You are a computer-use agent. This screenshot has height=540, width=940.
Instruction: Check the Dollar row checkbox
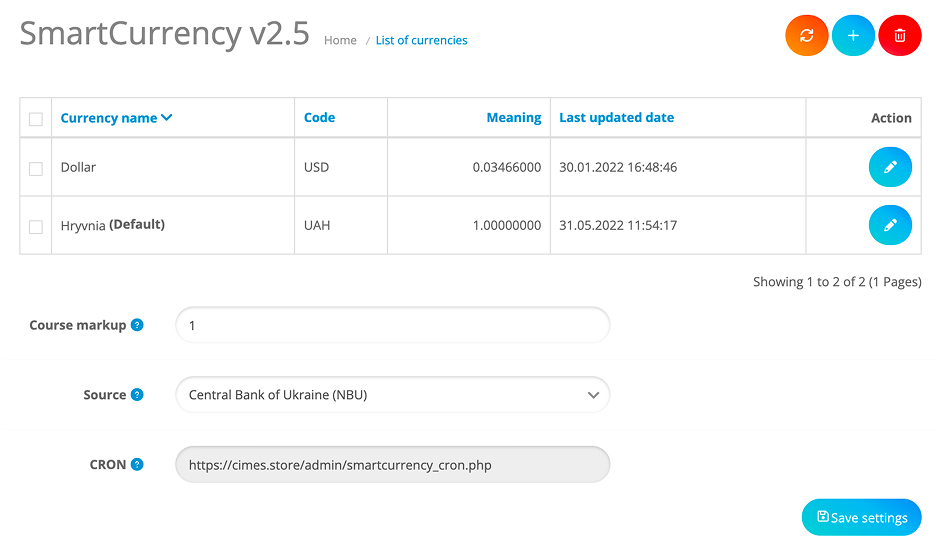pos(36,168)
